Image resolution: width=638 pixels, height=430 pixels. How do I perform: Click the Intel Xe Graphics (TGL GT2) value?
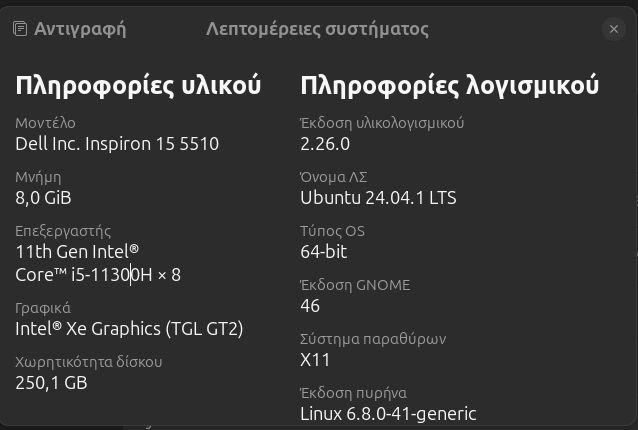click(129, 329)
